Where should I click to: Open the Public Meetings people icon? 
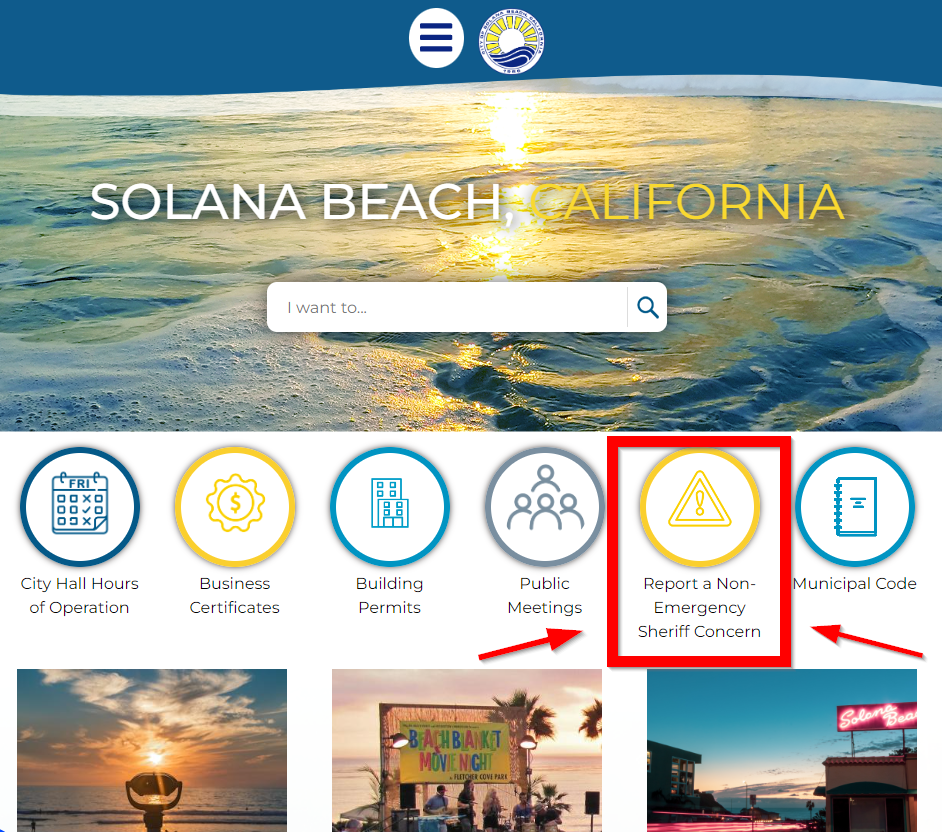pos(545,506)
